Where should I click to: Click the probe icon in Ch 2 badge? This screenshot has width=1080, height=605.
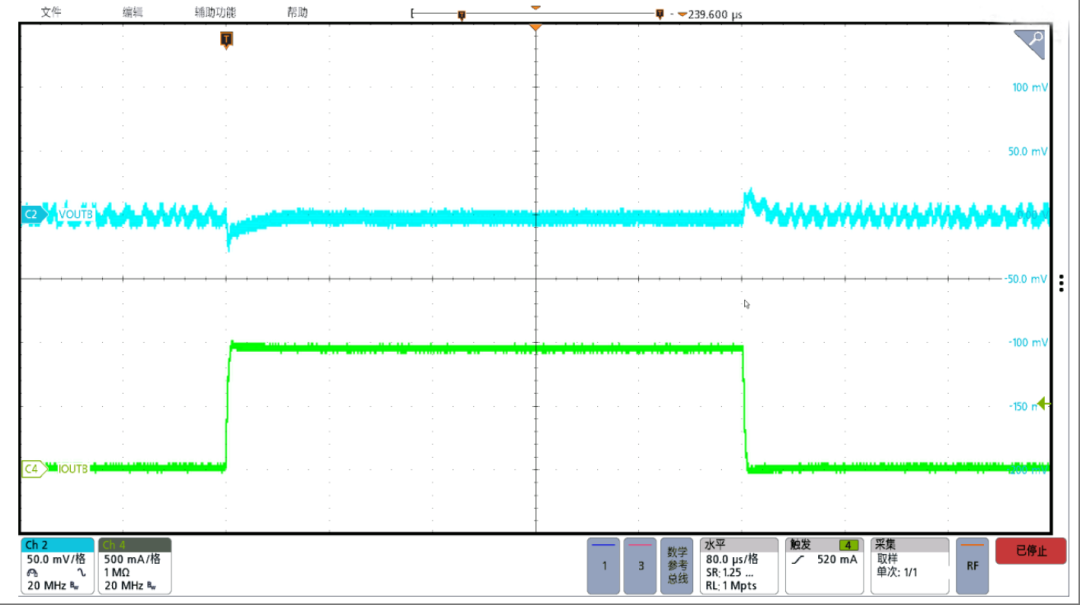coord(32,573)
